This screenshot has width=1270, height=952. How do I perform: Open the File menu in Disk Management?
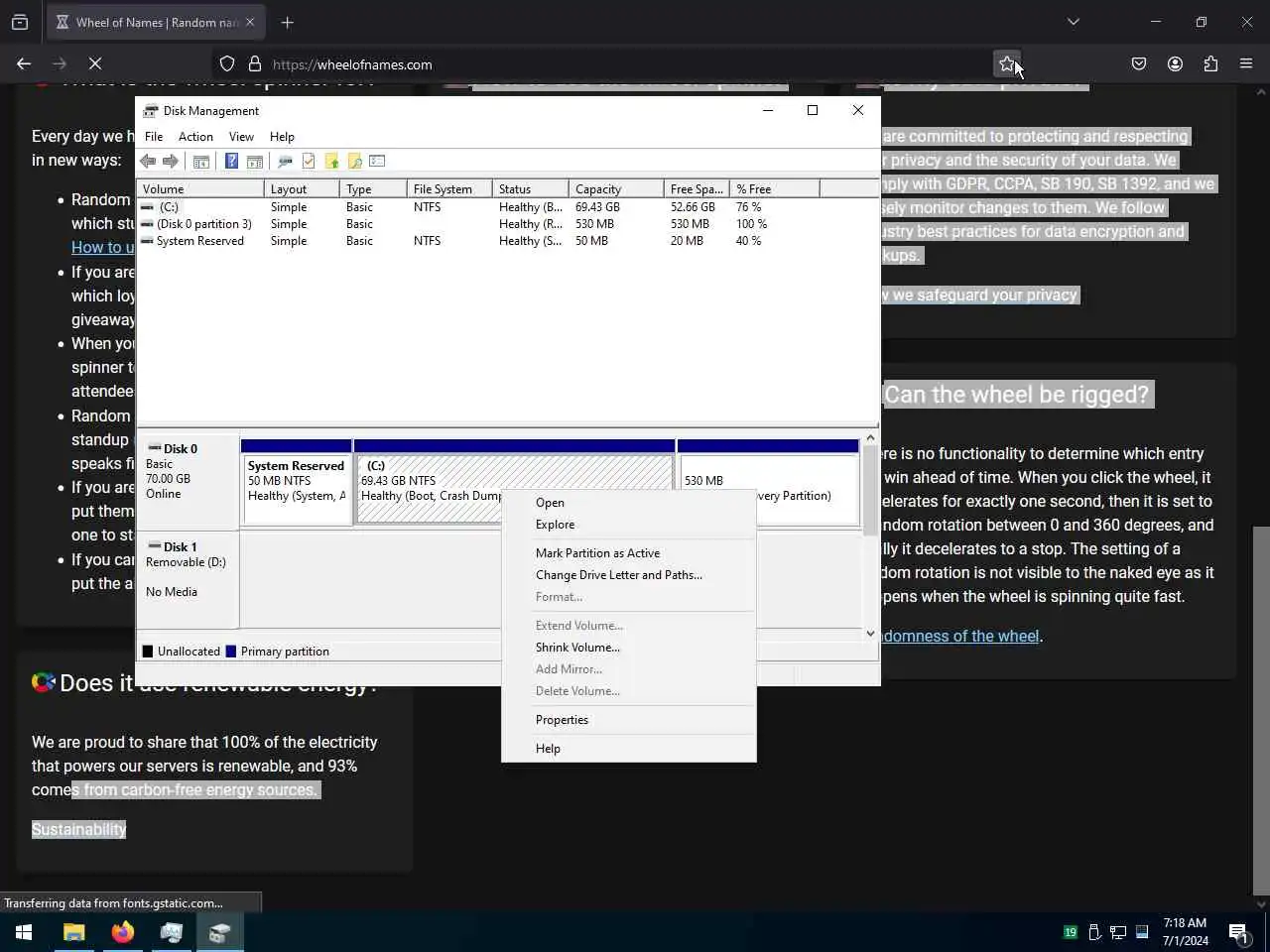coord(154,137)
